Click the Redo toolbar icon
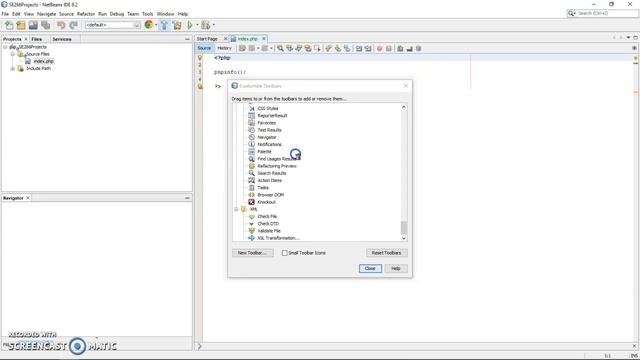 click(73, 25)
